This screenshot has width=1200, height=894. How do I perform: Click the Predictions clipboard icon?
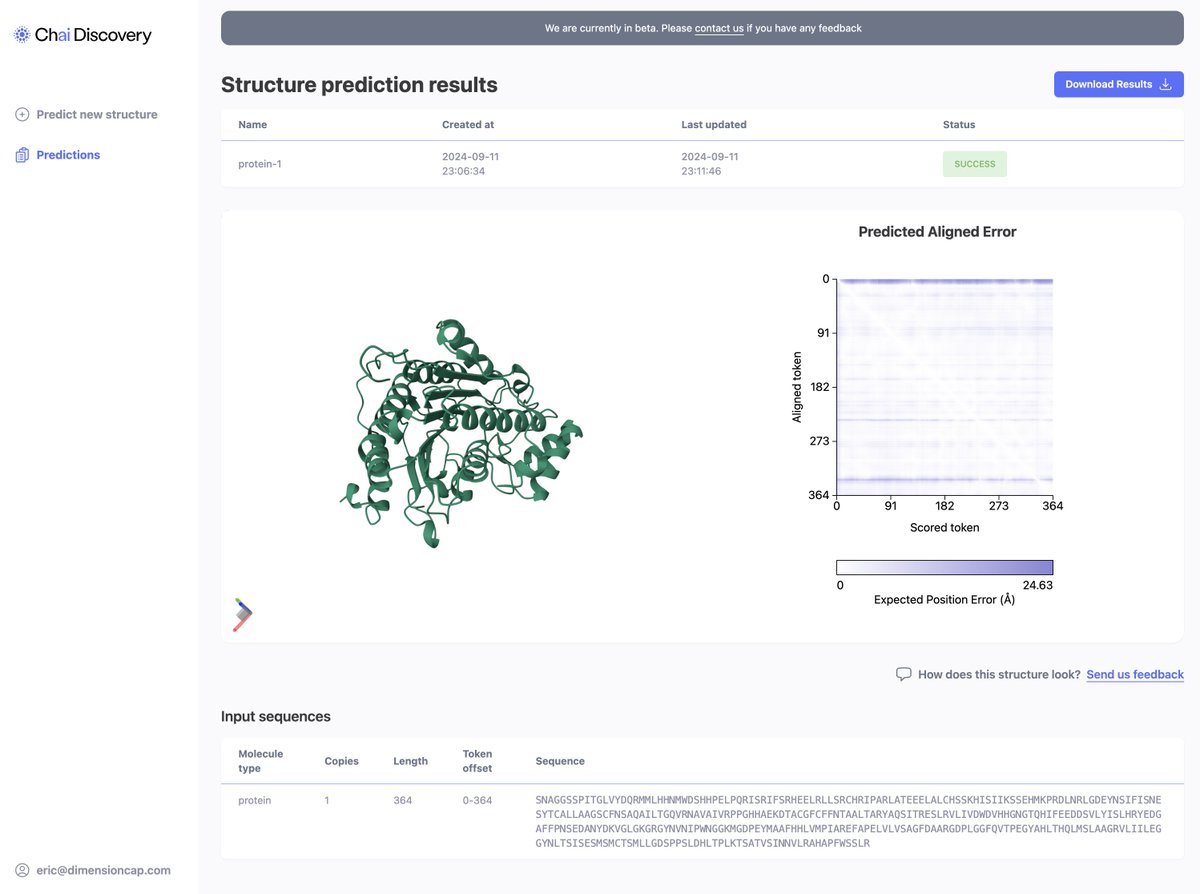(22, 155)
